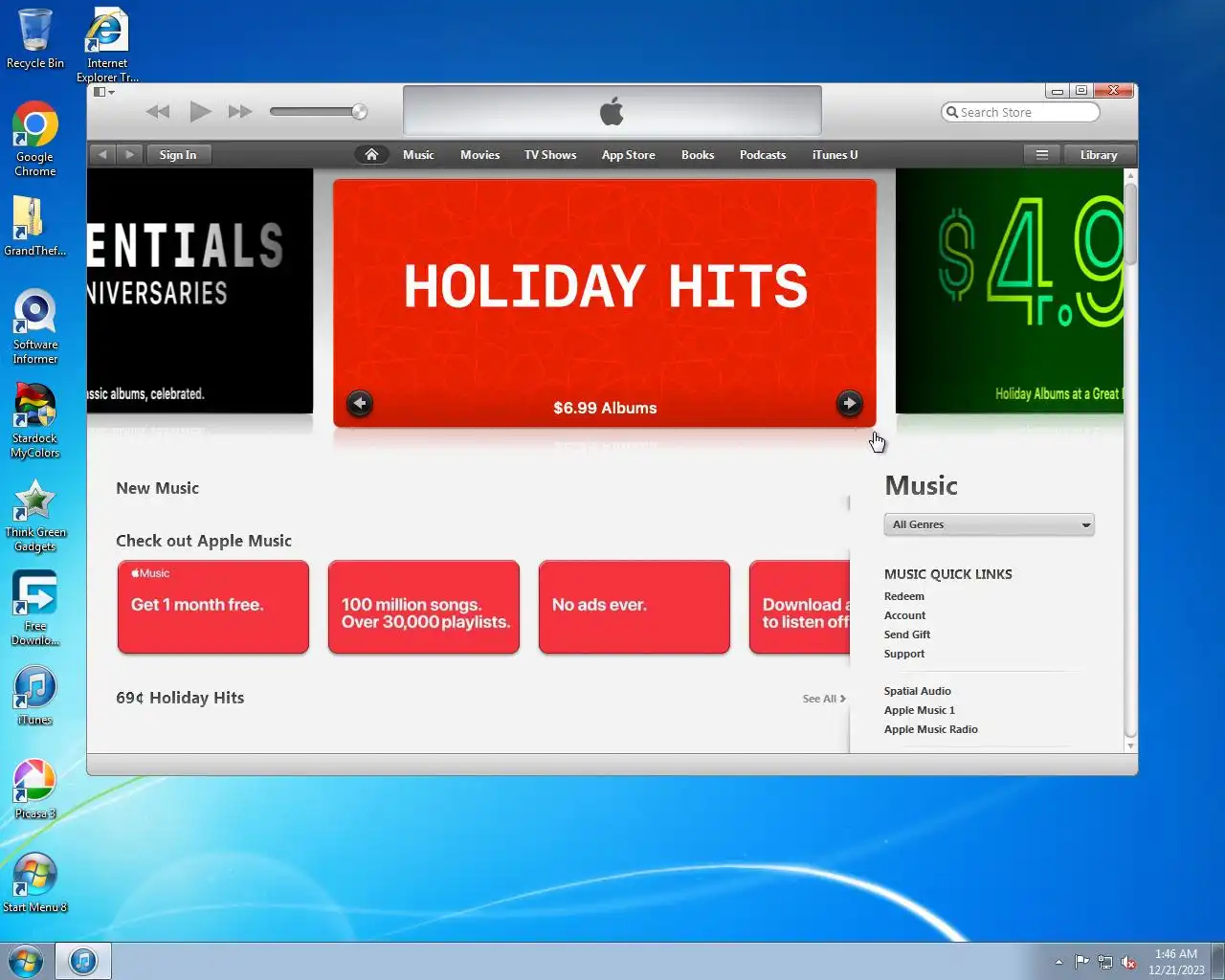1225x980 pixels.
Task: Click the Sign In button
Action: coord(178,154)
